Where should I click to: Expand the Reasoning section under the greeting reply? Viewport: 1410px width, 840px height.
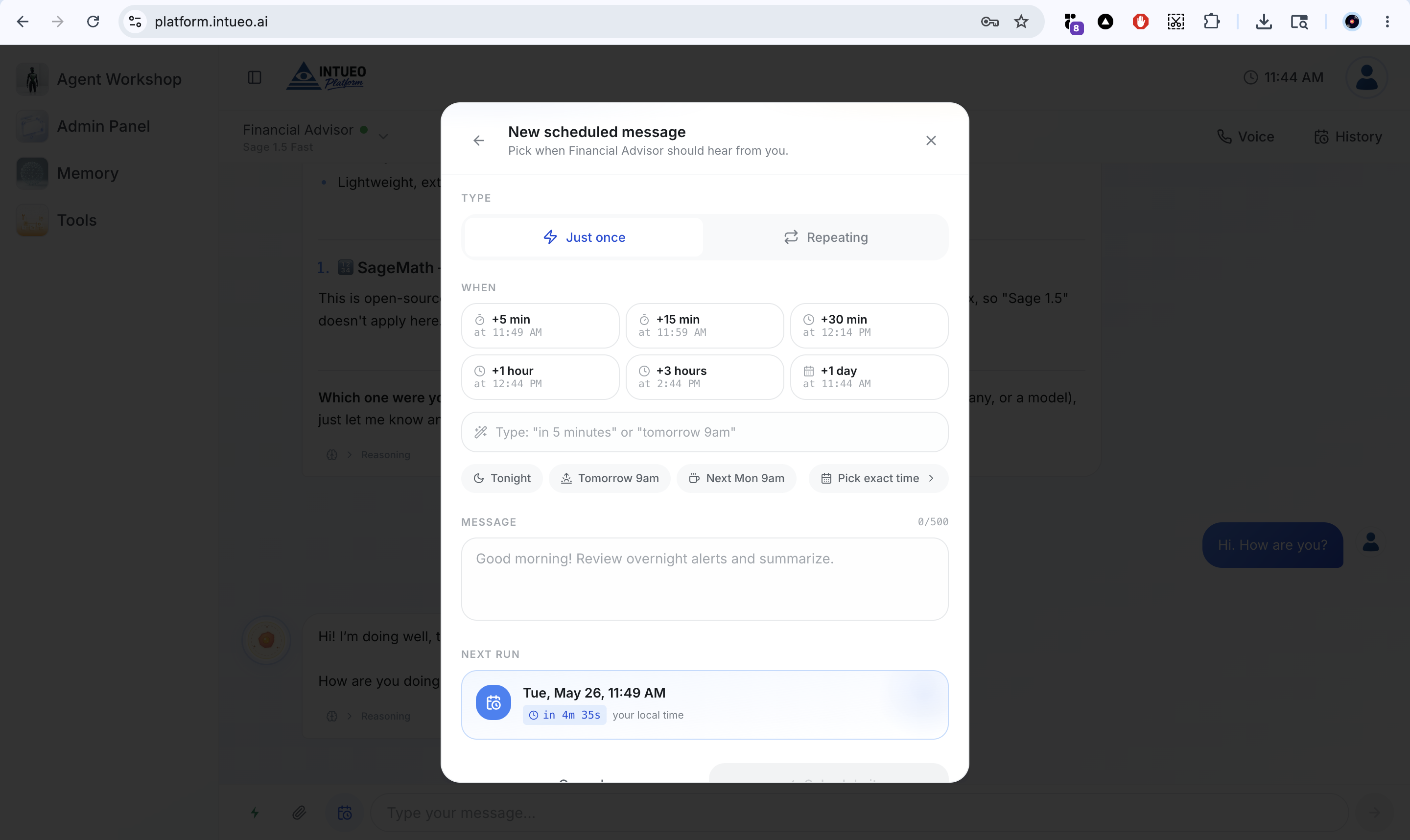(x=369, y=716)
